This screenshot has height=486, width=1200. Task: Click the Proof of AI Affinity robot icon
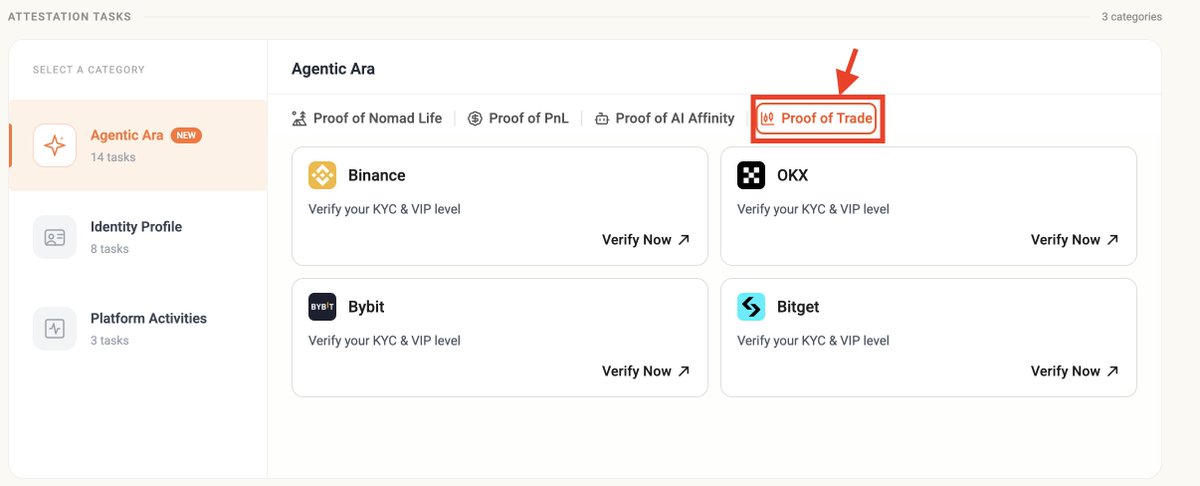(x=601, y=118)
